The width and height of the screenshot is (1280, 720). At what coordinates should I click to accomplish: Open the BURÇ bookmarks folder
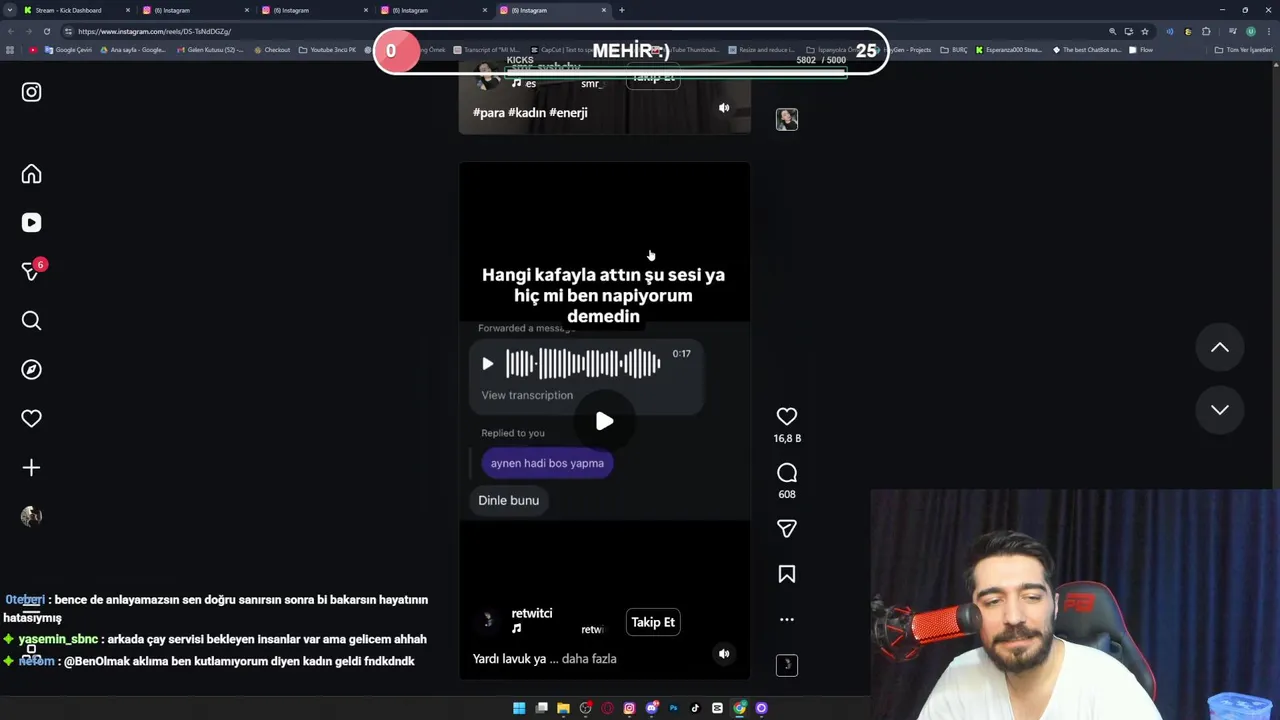point(954,50)
